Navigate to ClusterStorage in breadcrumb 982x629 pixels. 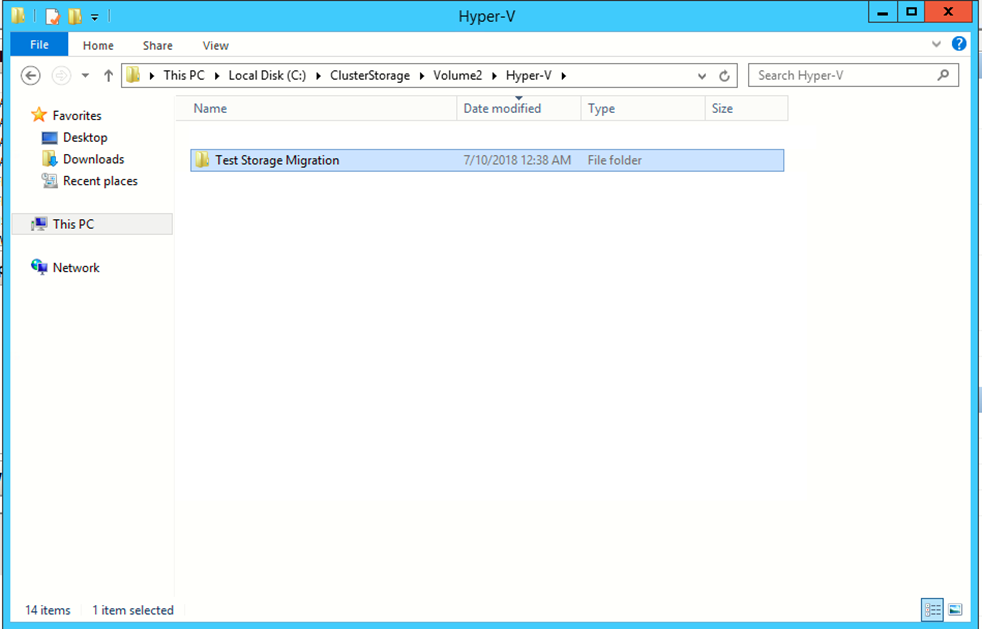click(370, 75)
